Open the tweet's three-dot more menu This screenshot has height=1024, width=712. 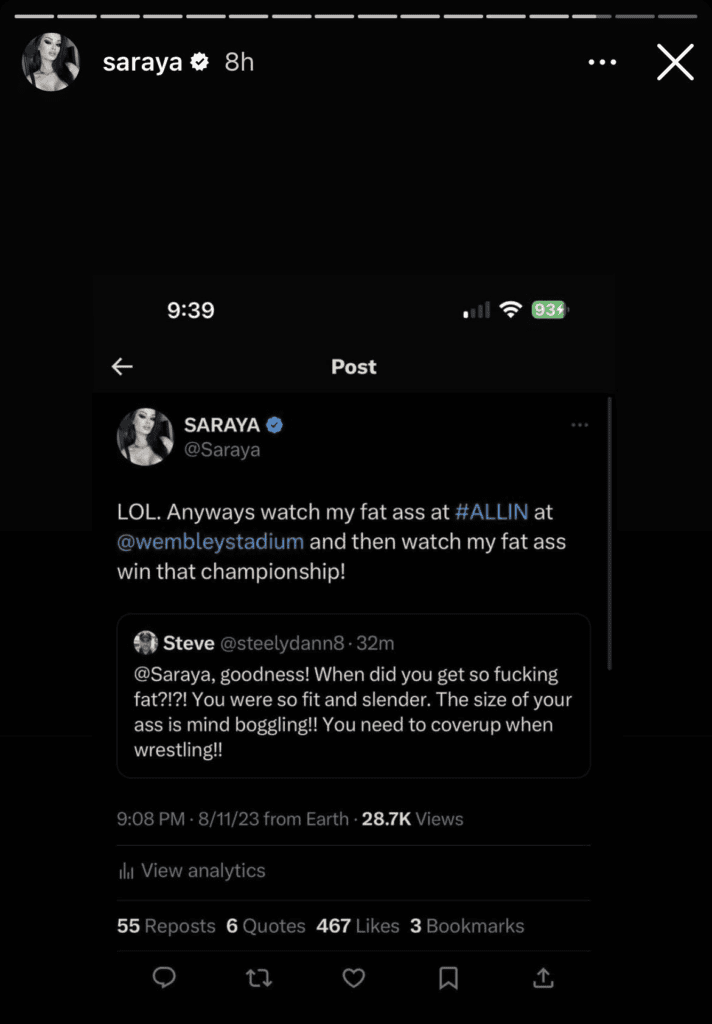point(579,425)
